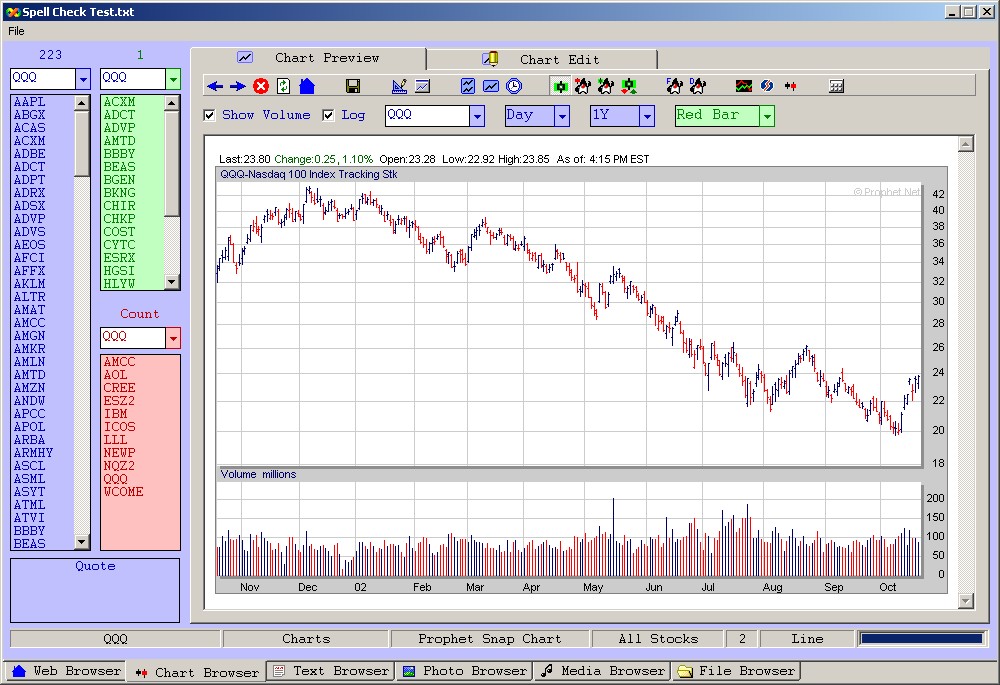
Task: Click the green refresh page icon
Action: pyautogui.click(x=284, y=86)
